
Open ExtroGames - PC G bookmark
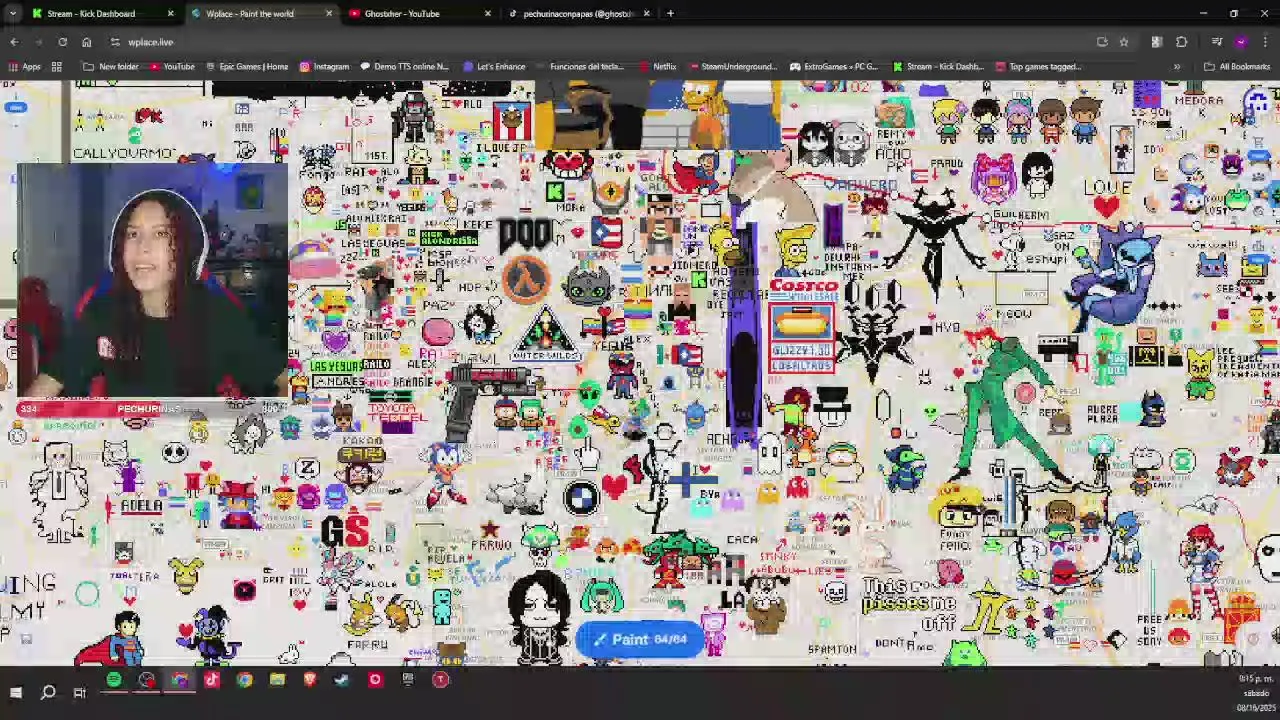(x=833, y=67)
